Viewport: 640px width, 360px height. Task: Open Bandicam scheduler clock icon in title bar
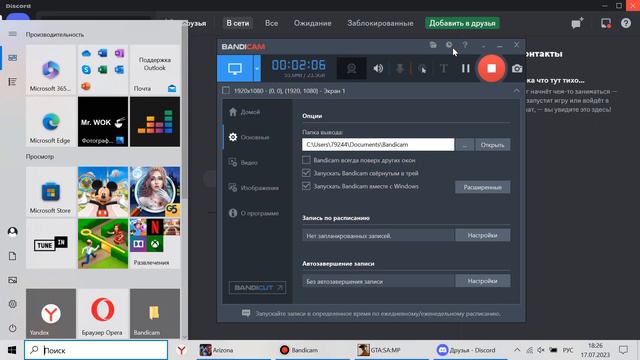tap(449, 45)
